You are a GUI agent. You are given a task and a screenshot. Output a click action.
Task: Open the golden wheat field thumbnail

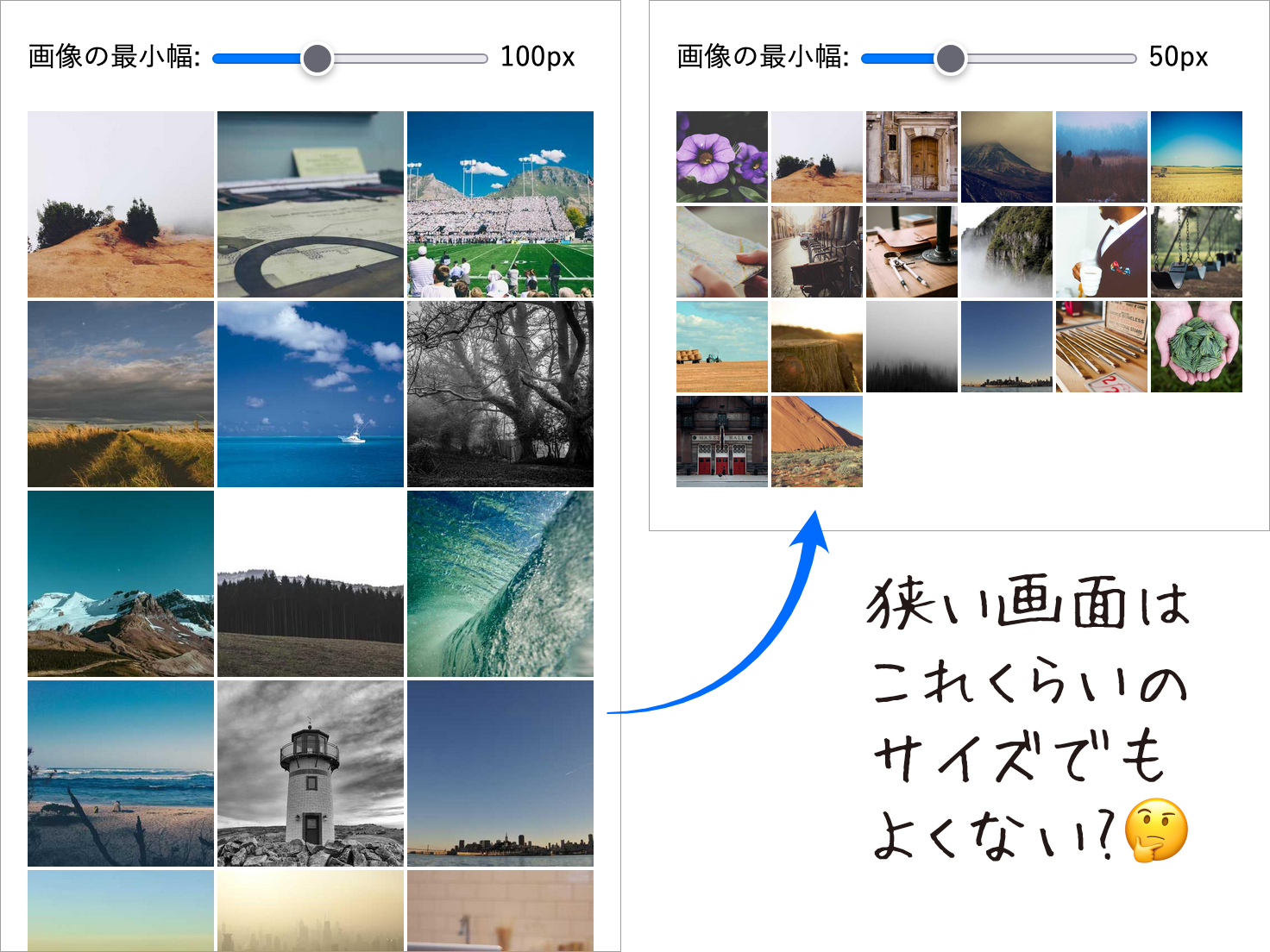pyautogui.click(x=1197, y=157)
